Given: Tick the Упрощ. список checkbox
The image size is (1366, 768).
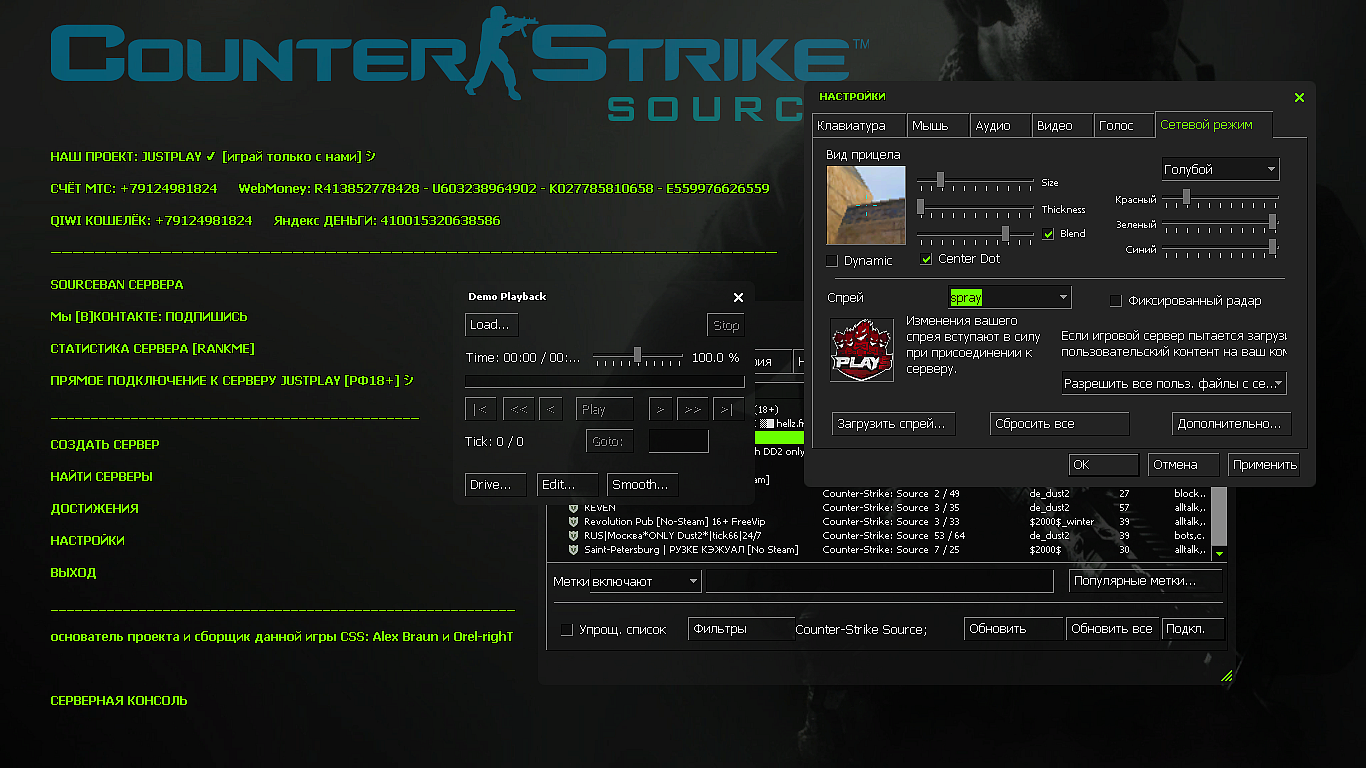Looking at the screenshot, I should tap(567, 630).
